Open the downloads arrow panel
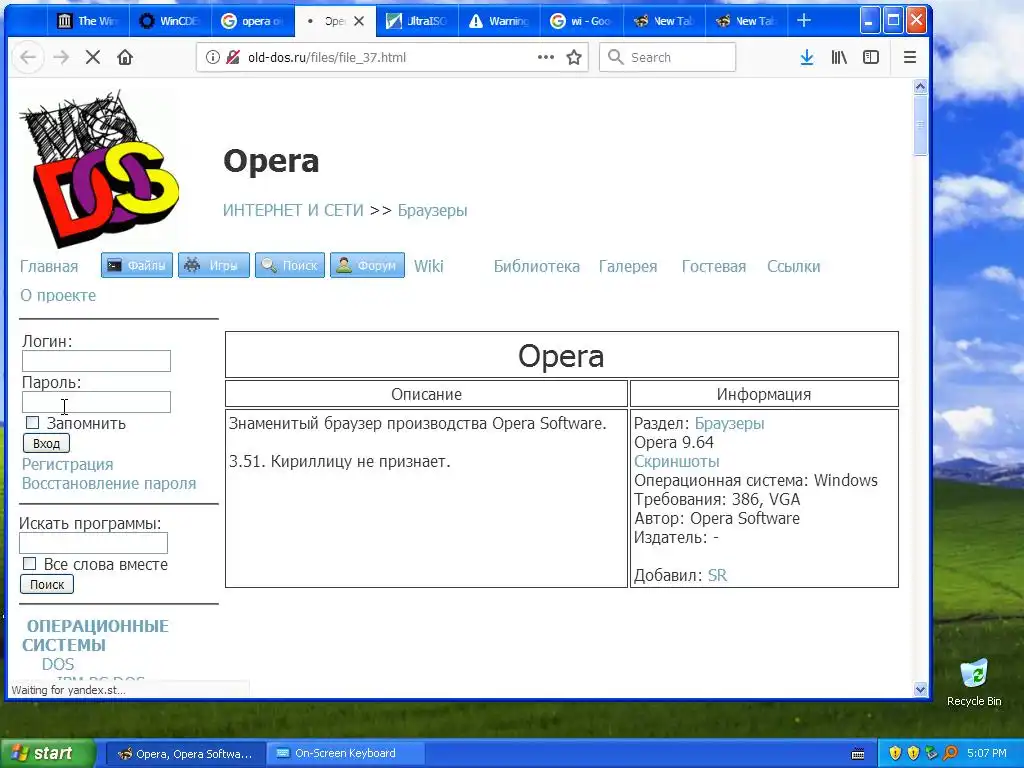This screenshot has width=1024, height=768. coord(807,57)
